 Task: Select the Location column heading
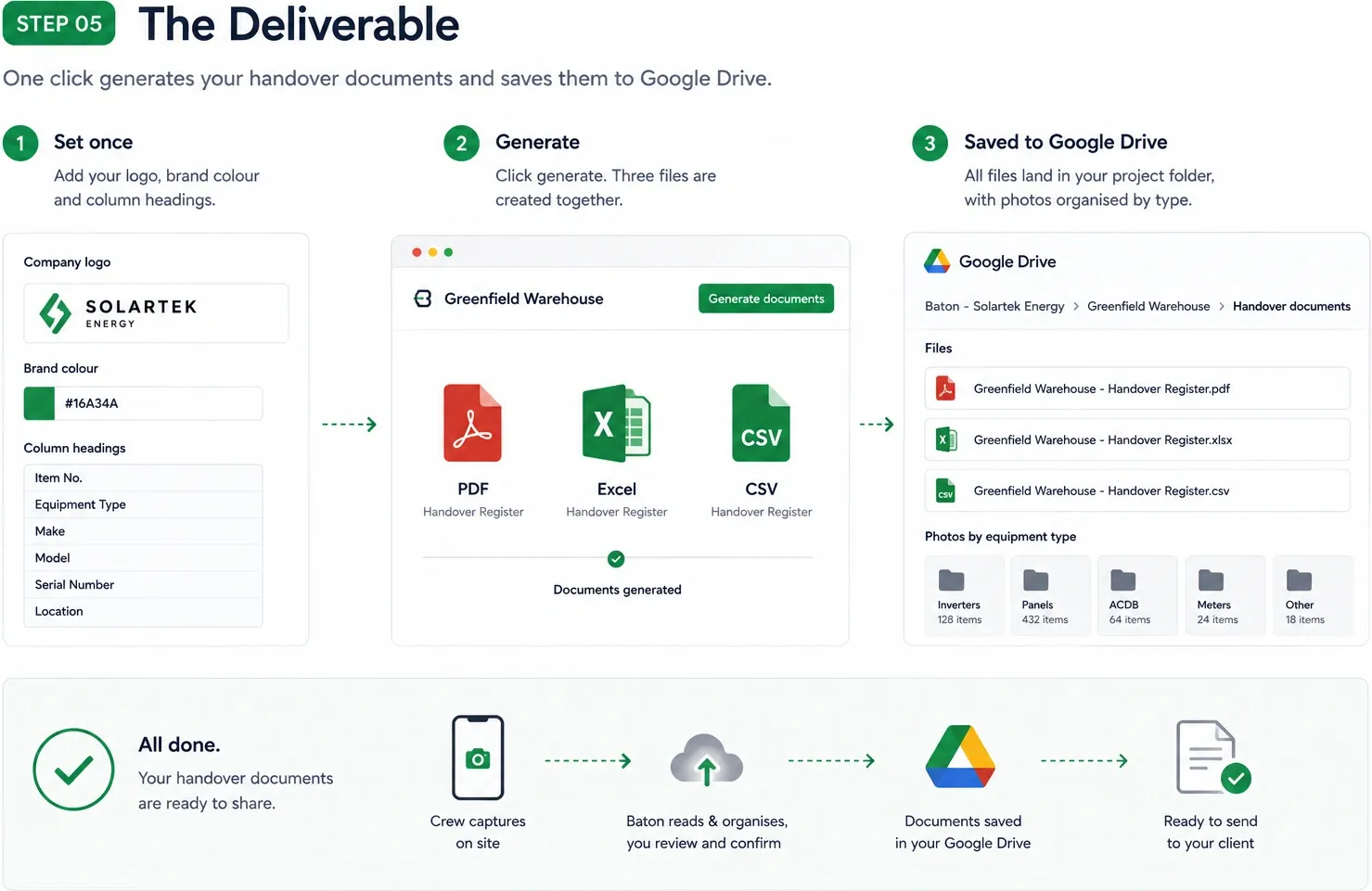pos(143,612)
